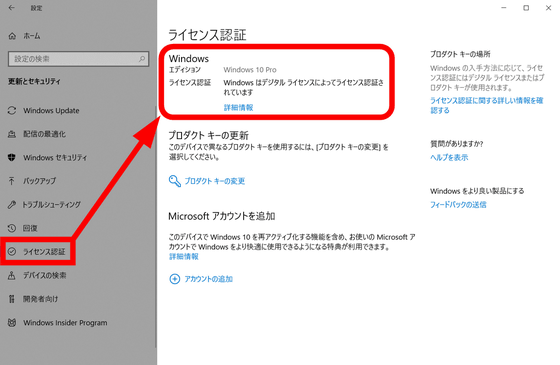Viewport: 560px width, 365px height.
Task: Click the Windows セキュリティ shield icon
Action: coord(12,158)
